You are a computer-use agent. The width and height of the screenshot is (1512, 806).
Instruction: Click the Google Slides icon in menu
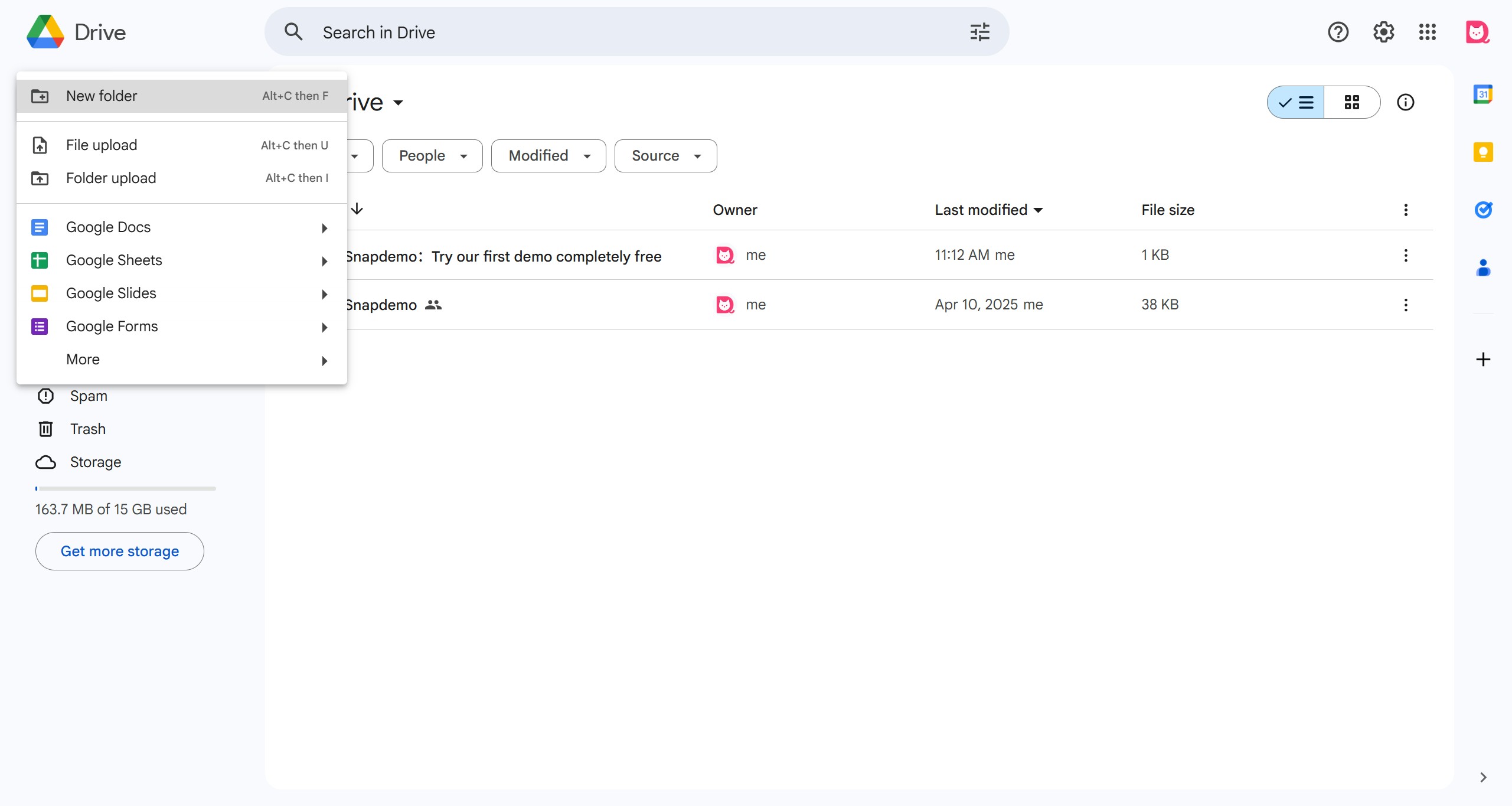(40, 293)
